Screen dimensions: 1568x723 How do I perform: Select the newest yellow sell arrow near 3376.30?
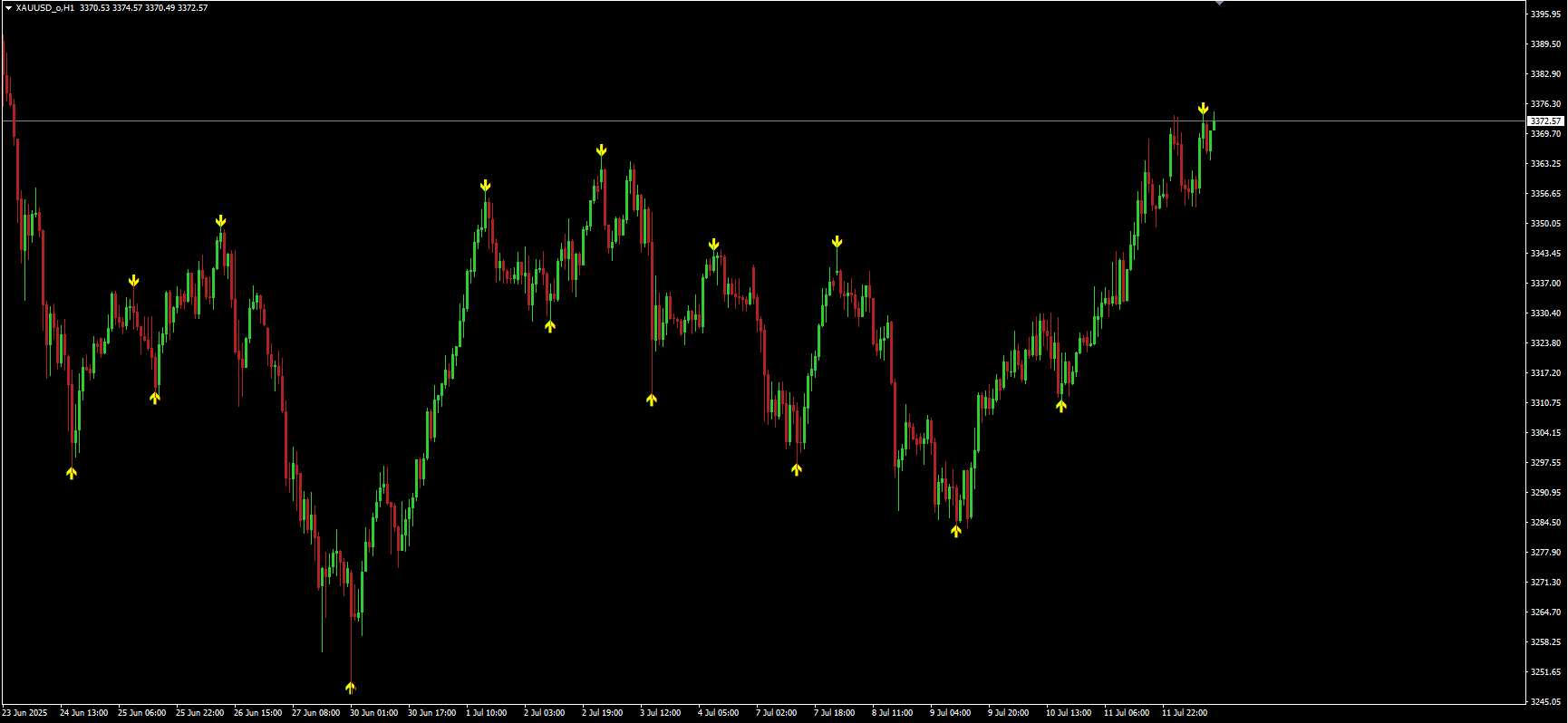[x=1203, y=109]
